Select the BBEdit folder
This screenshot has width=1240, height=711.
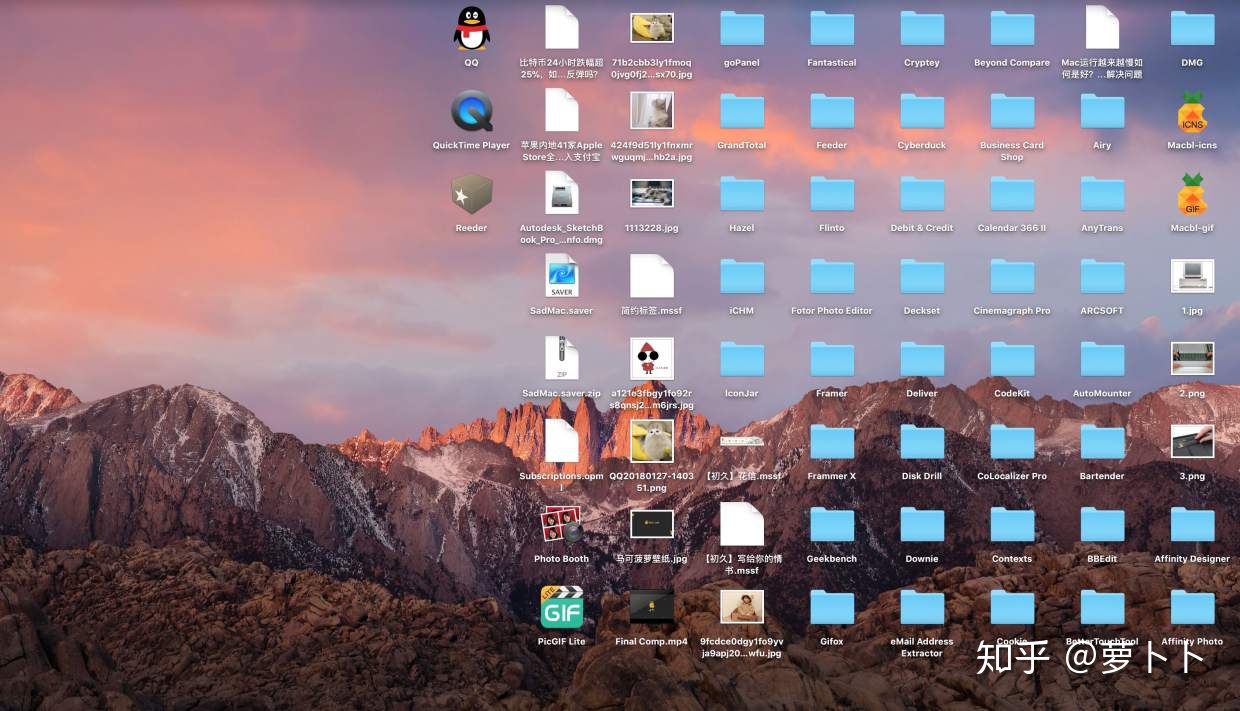1102,526
